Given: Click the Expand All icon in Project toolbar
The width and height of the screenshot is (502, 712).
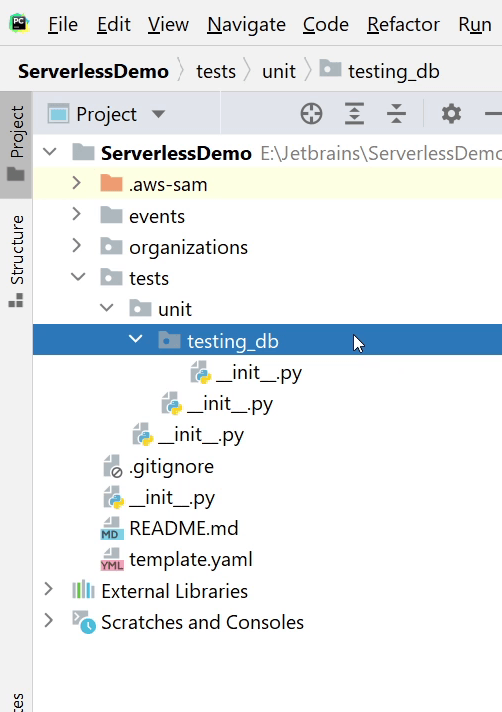Looking at the screenshot, I should [x=354, y=114].
